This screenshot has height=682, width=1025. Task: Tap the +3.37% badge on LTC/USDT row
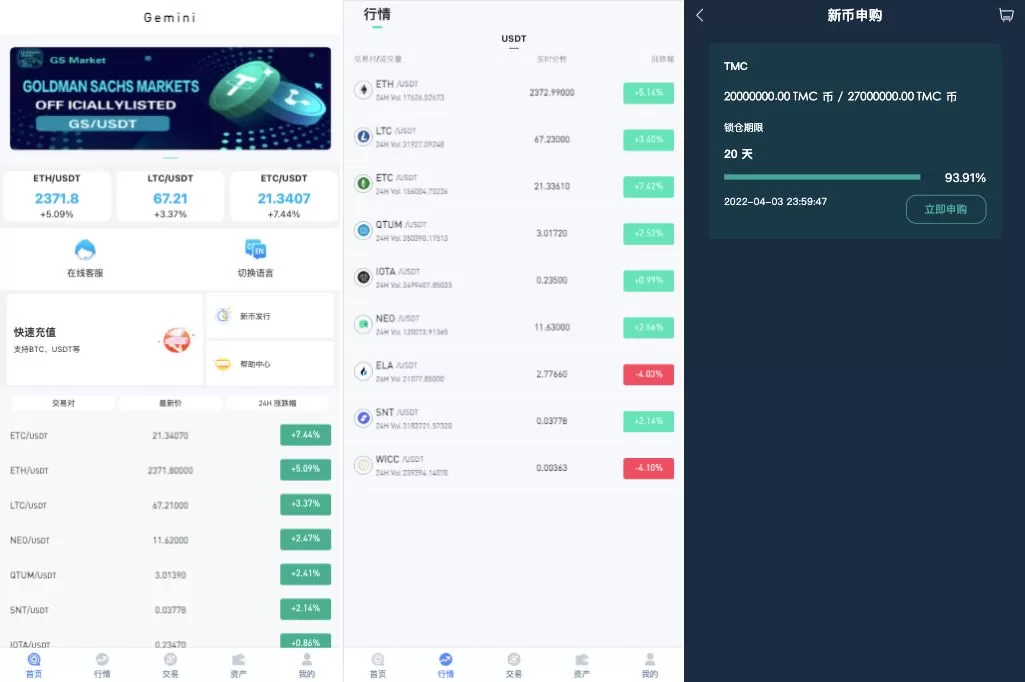pyautogui.click(x=305, y=504)
